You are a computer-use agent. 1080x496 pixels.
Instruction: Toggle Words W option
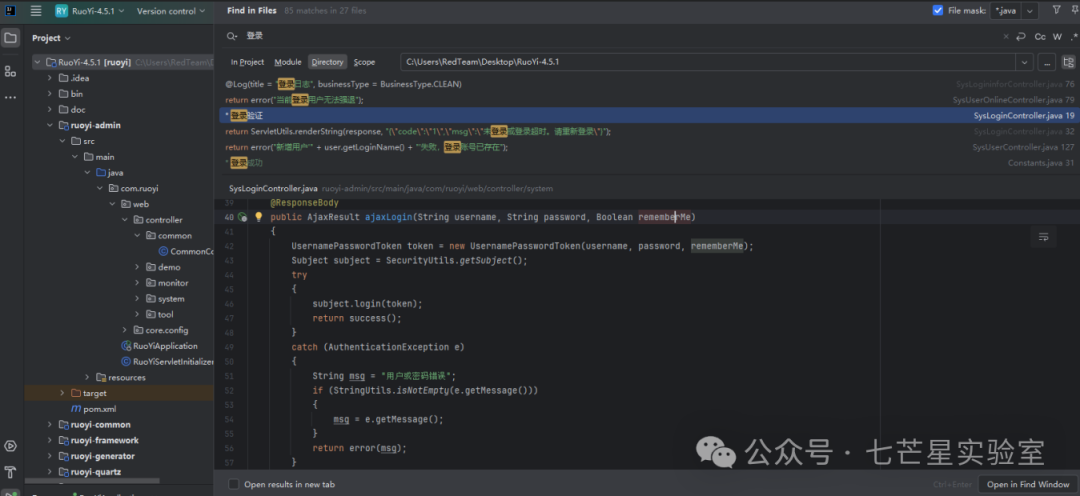pyautogui.click(x=1057, y=37)
